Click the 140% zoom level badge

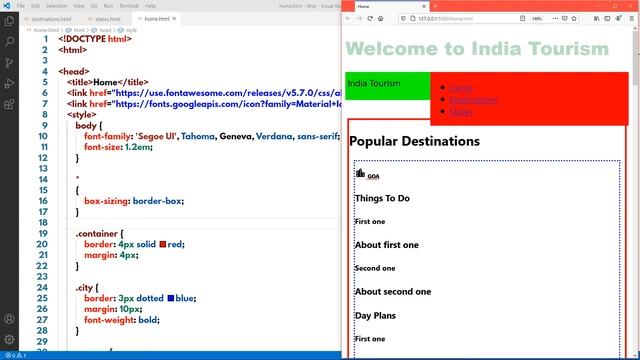click(x=537, y=18)
